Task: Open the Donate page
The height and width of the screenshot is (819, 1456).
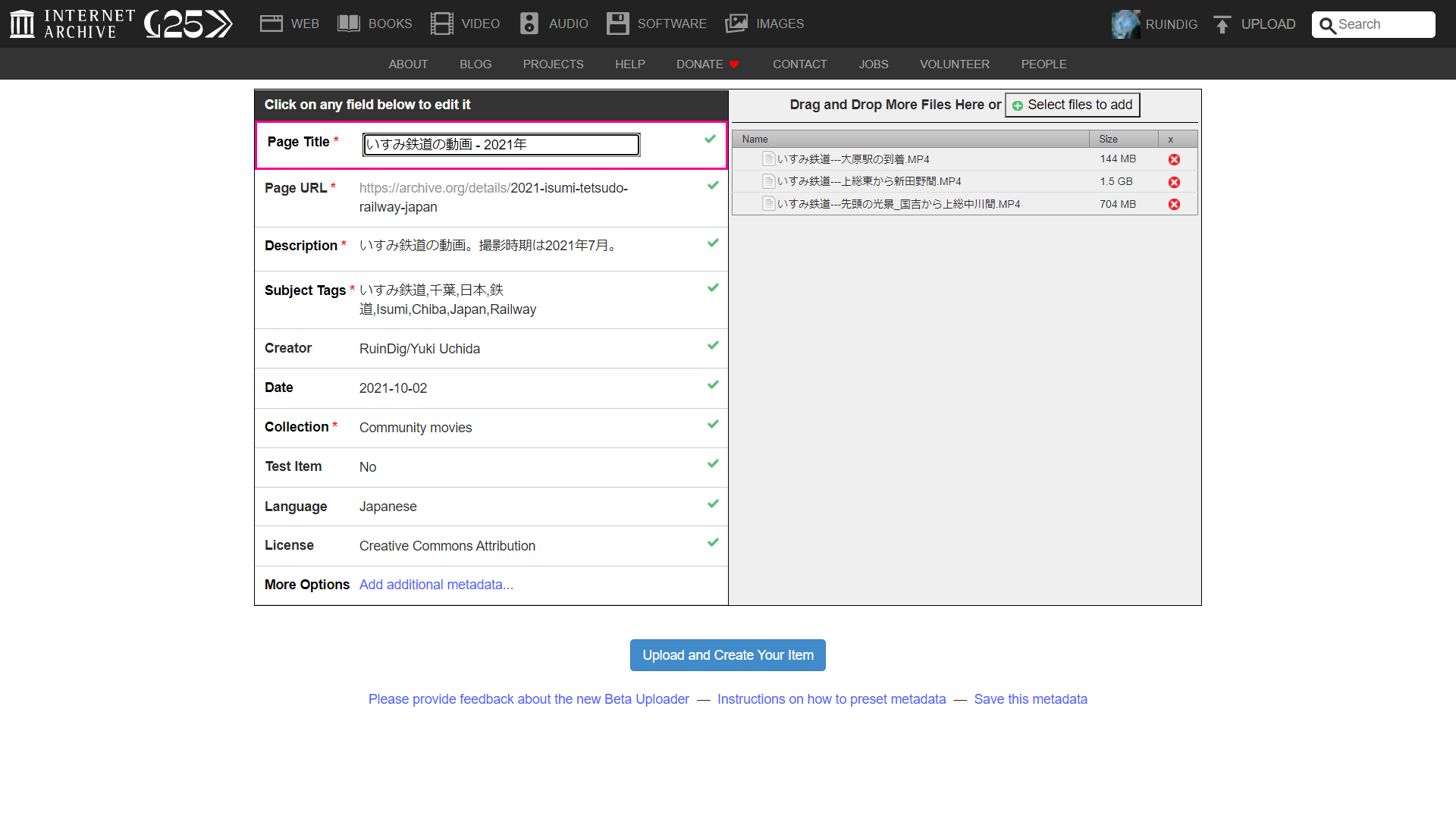Action: 708,64
